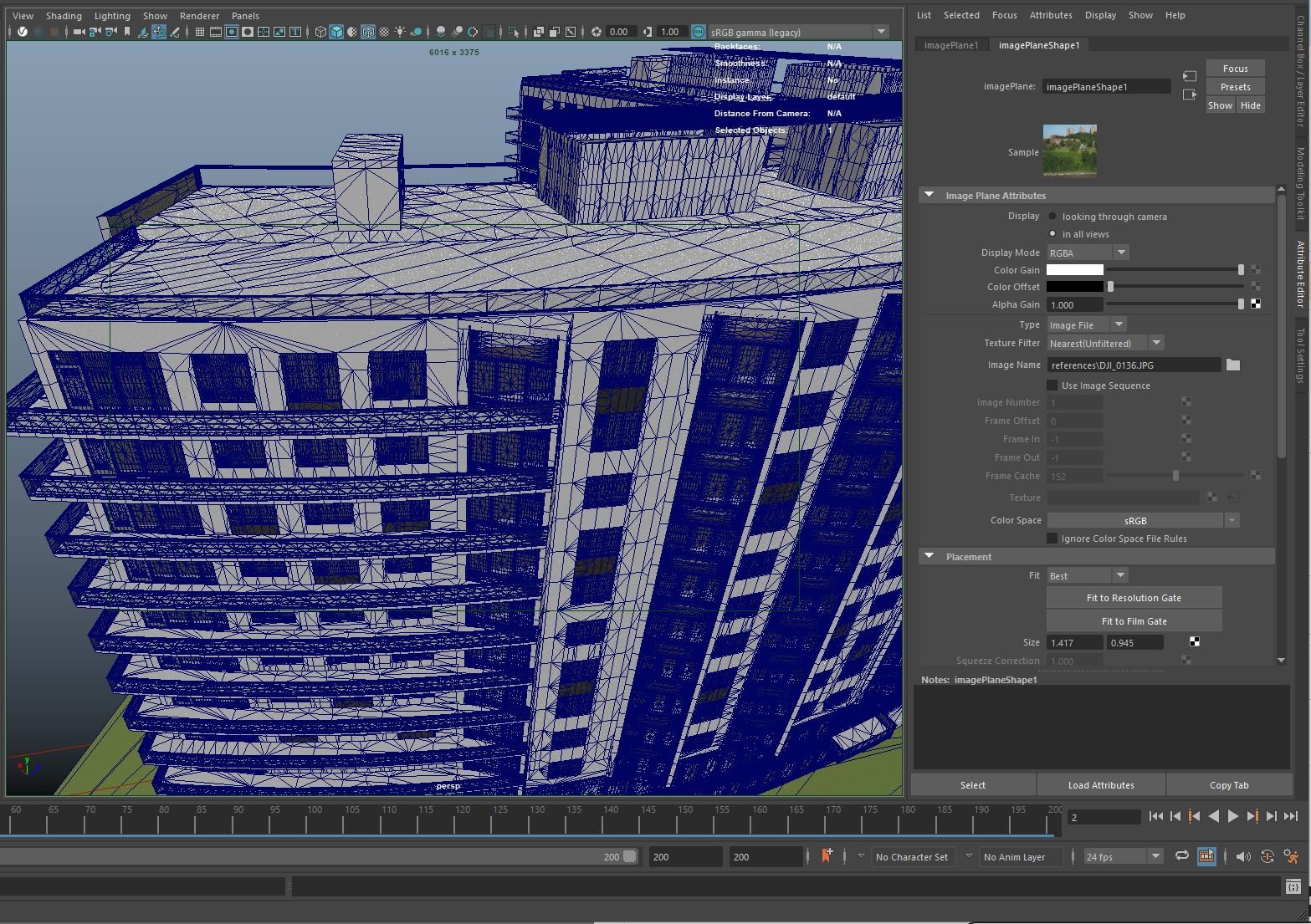Open the Fit Best dropdown
1311x924 pixels.
tap(1087, 575)
